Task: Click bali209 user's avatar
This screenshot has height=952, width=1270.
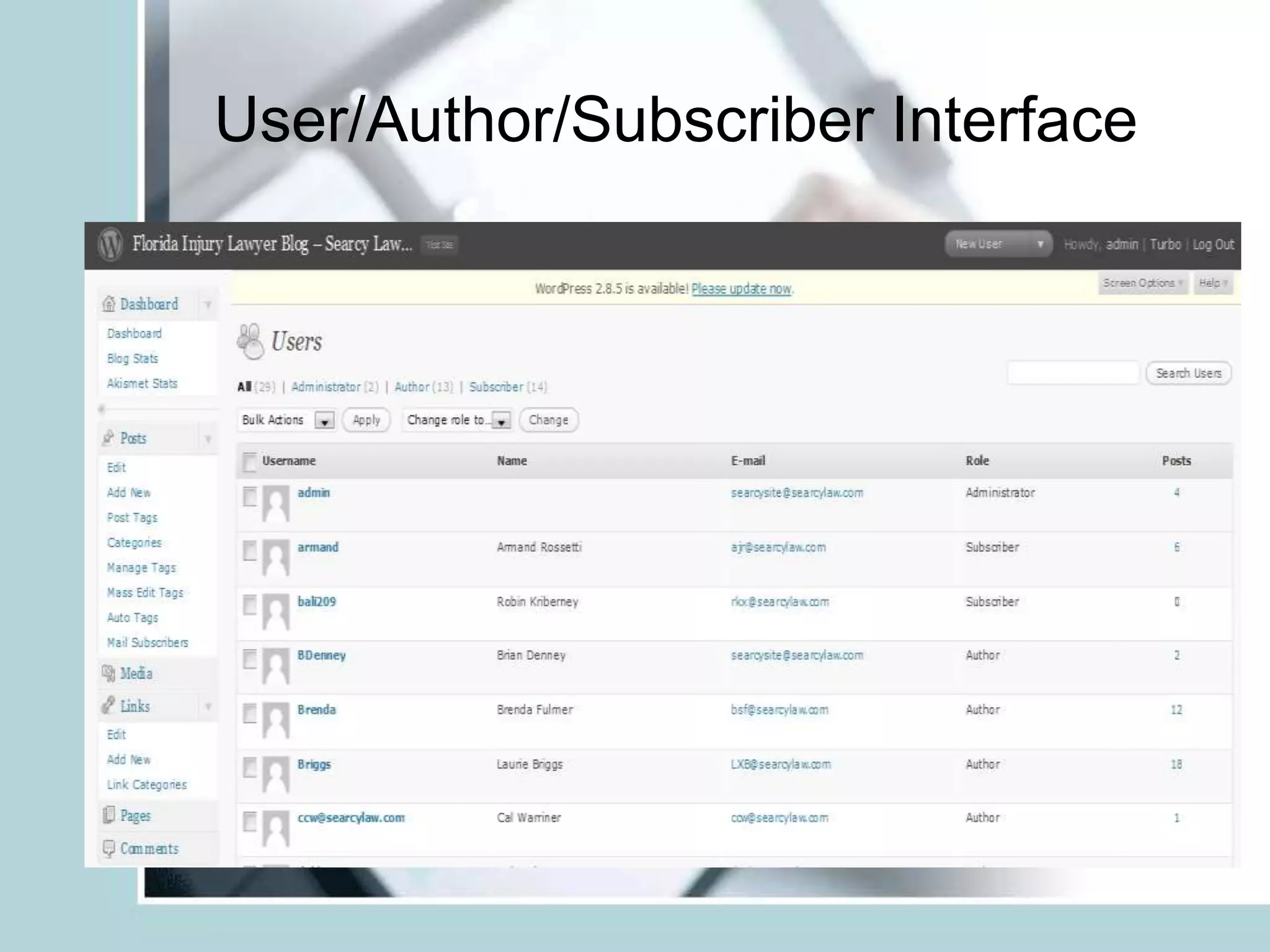Action: [276, 612]
